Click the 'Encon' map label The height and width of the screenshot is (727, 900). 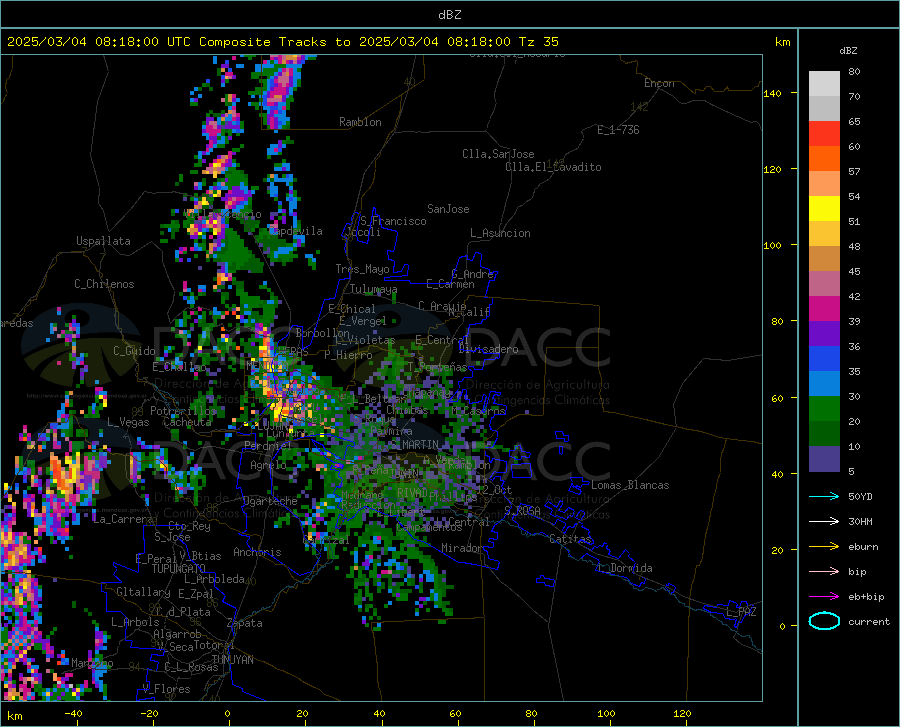pyautogui.click(x=659, y=83)
